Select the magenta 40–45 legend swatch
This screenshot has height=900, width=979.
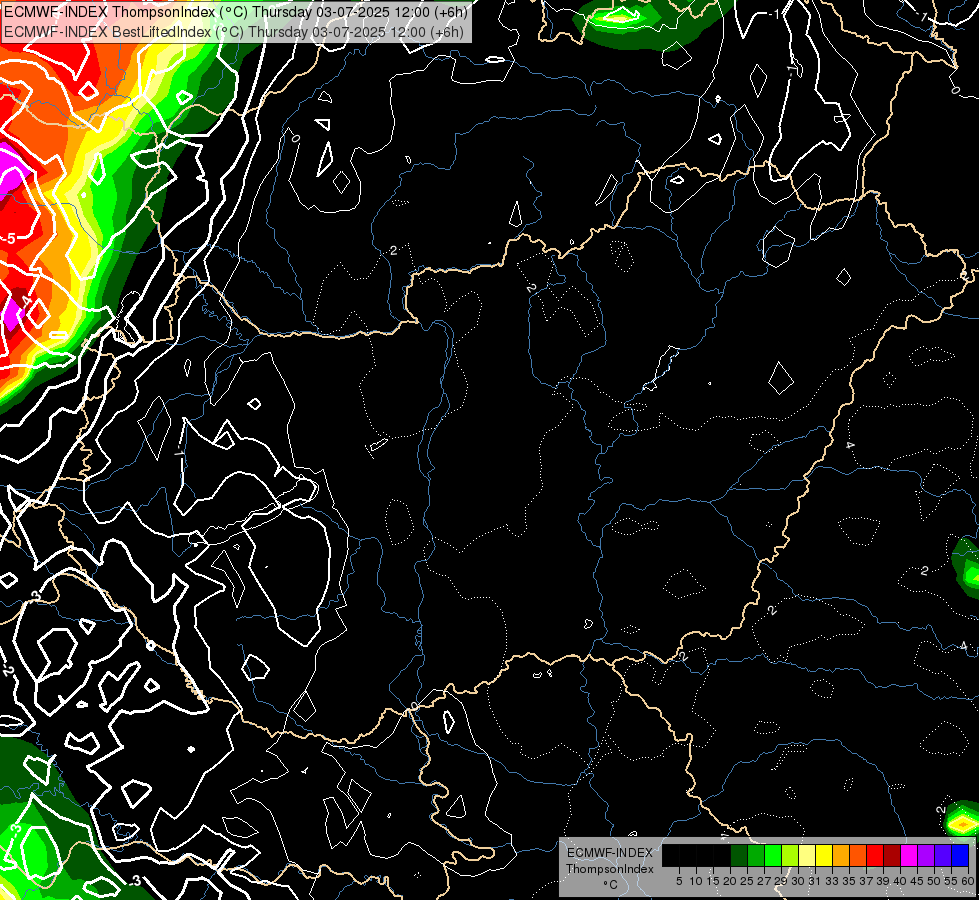(x=909, y=855)
